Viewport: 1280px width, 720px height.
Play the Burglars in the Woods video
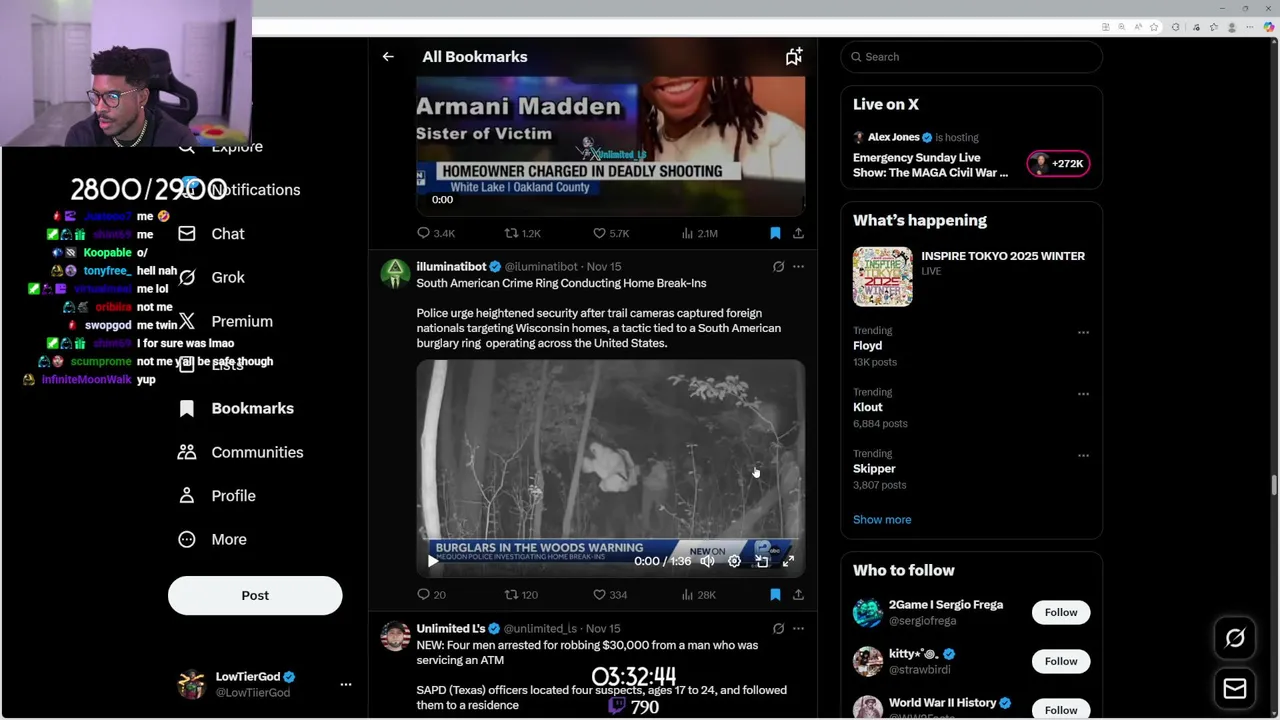tap(433, 561)
